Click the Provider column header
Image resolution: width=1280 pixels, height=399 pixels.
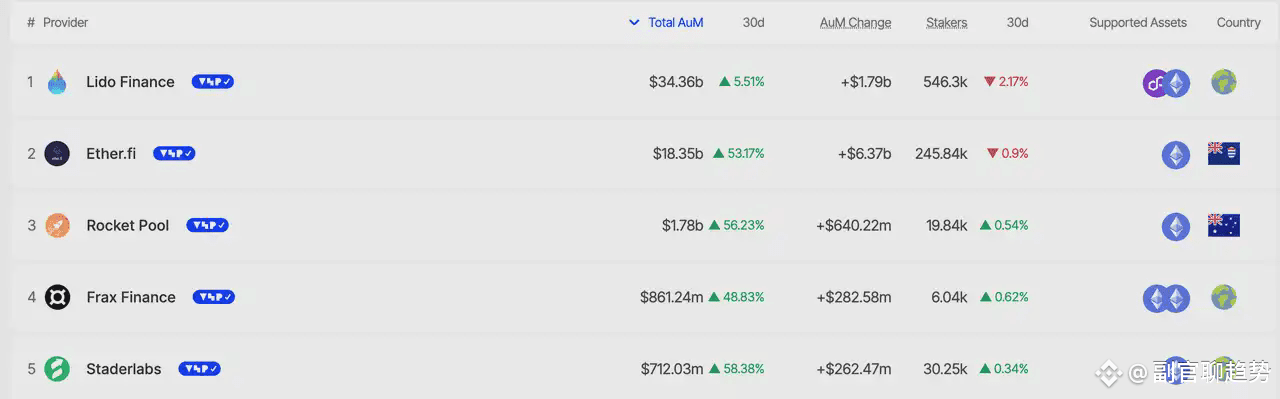pos(66,22)
